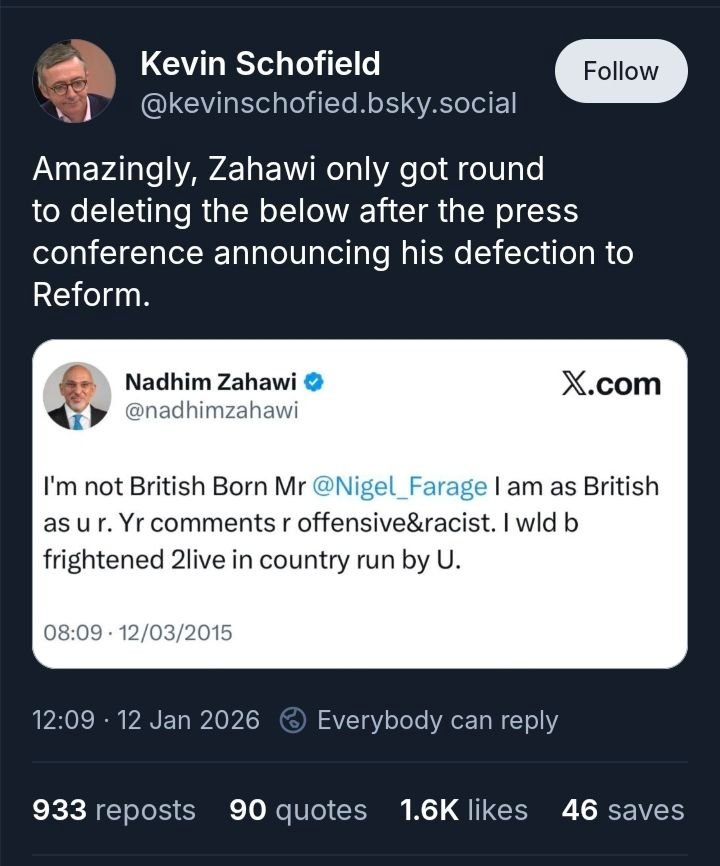Click the blue verified badge icon
The width and height of the screenshot is (720, 866).
[x=313, y=381]
